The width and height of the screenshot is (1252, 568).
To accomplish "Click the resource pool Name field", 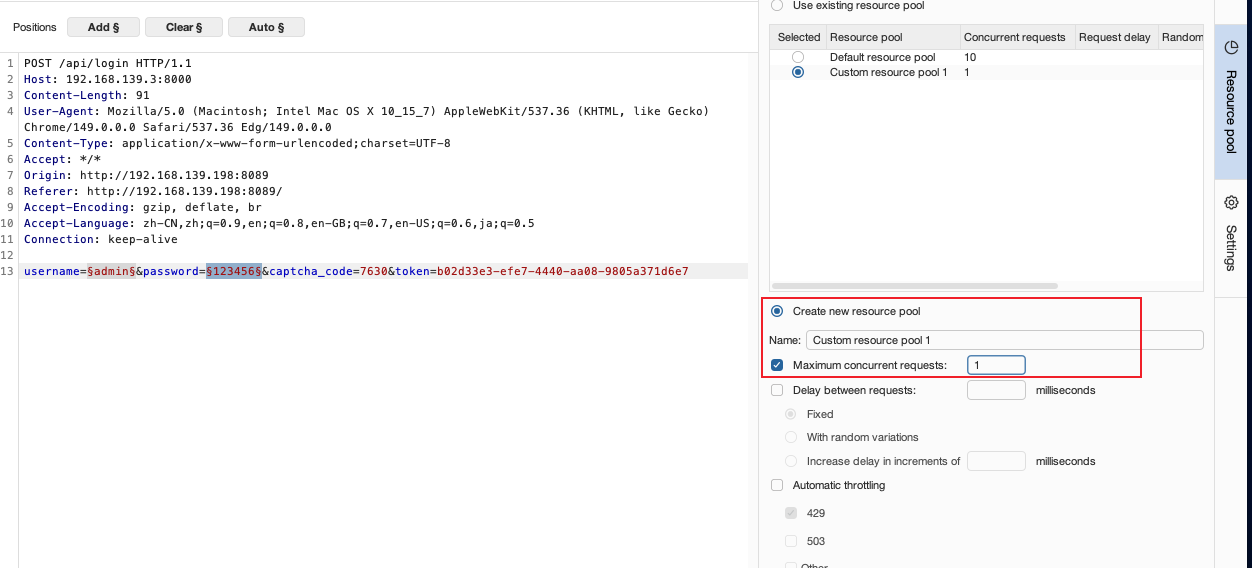I will tap(1004, 340).
